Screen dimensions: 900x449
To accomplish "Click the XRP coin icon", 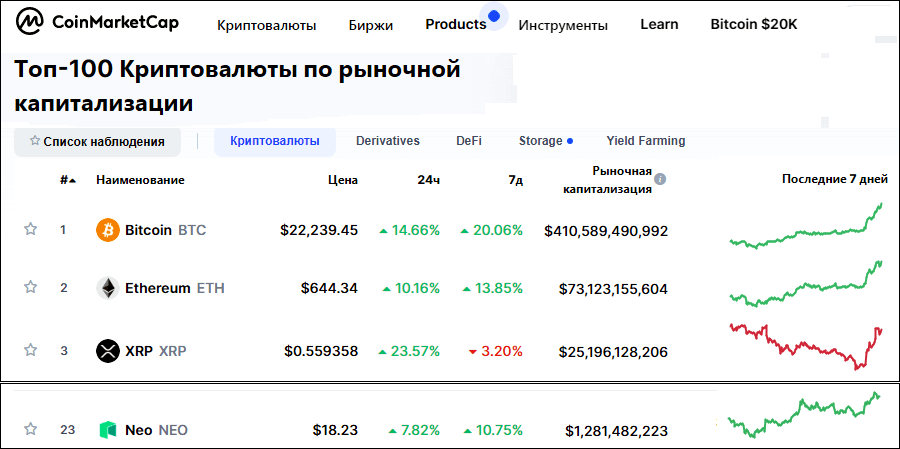I will [x=107, y=351].
